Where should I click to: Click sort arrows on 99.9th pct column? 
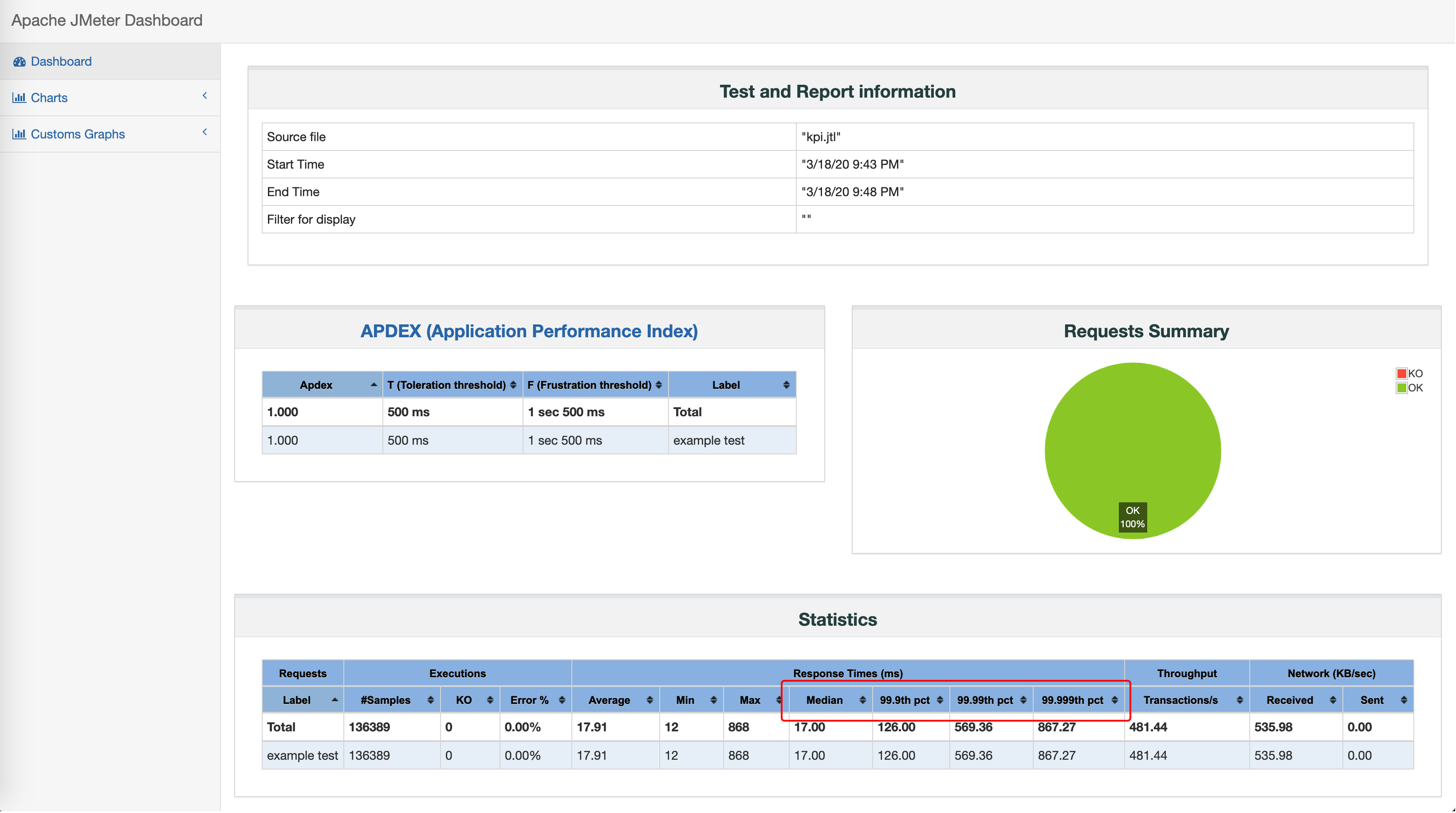tap(940, 700)
